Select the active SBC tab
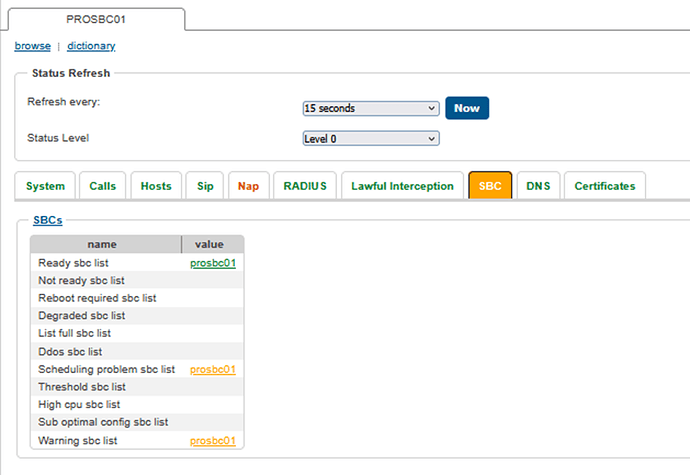The image size is (690, 475). (x=490, y=186)
